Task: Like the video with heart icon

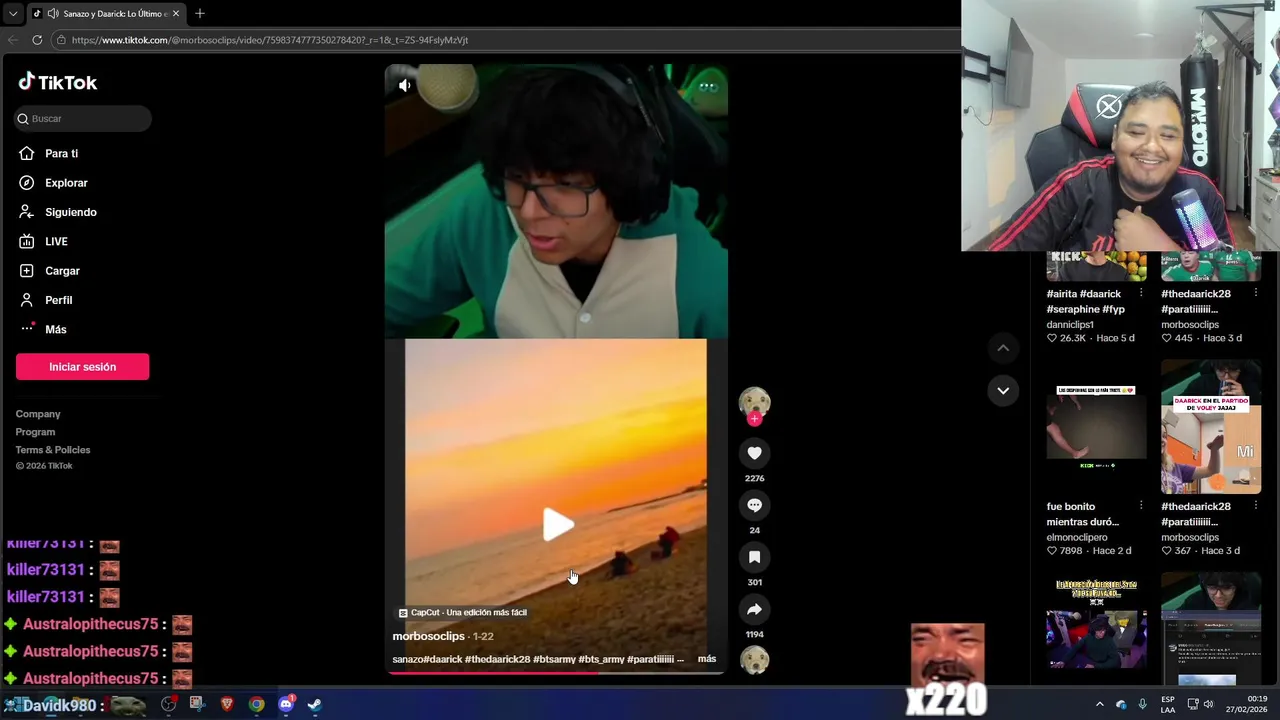Action: (754, 453)
